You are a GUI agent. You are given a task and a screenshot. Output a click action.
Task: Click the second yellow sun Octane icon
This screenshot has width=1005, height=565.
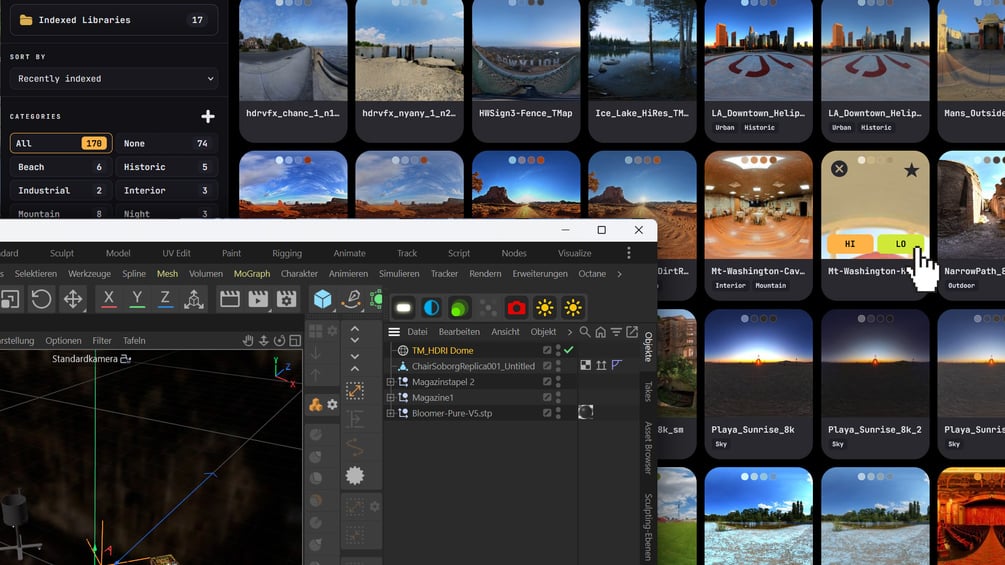pyautogui.click(x=572, y=308)
